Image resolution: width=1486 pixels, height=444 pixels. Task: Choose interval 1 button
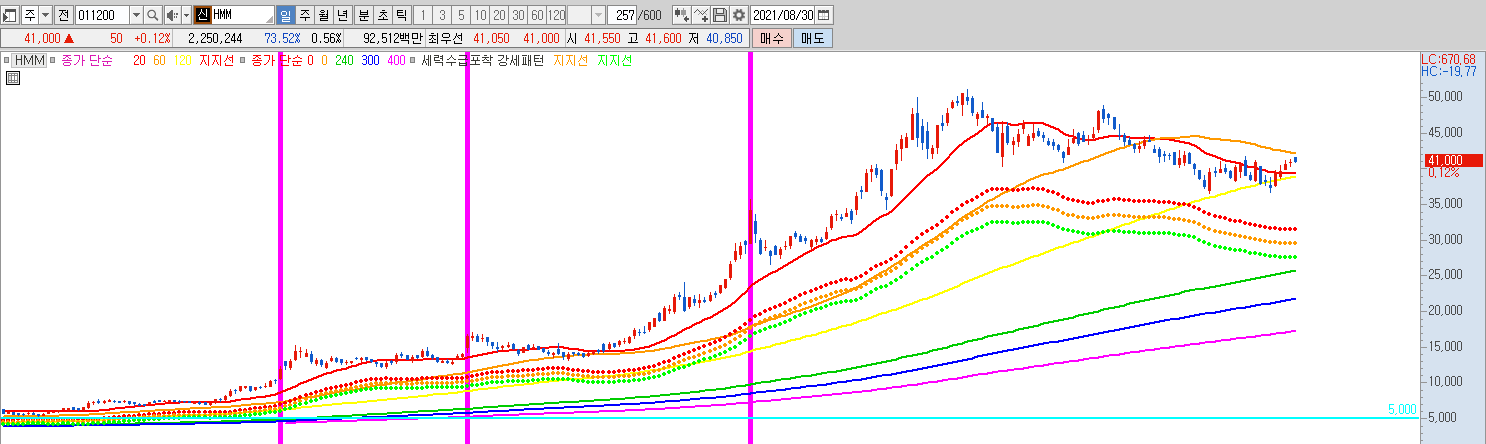(423, 15)
